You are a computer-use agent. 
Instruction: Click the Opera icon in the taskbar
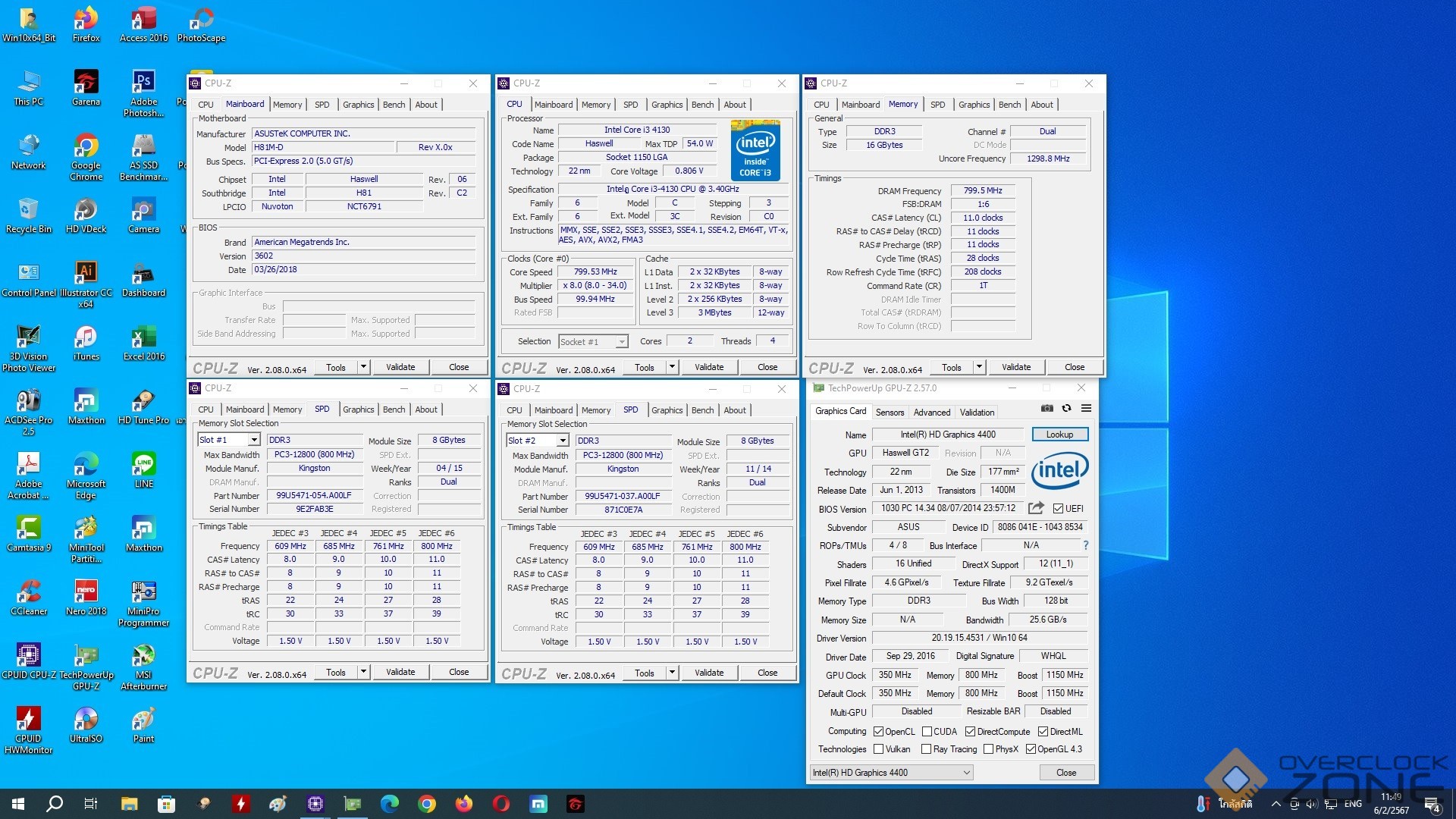point(500,804)
